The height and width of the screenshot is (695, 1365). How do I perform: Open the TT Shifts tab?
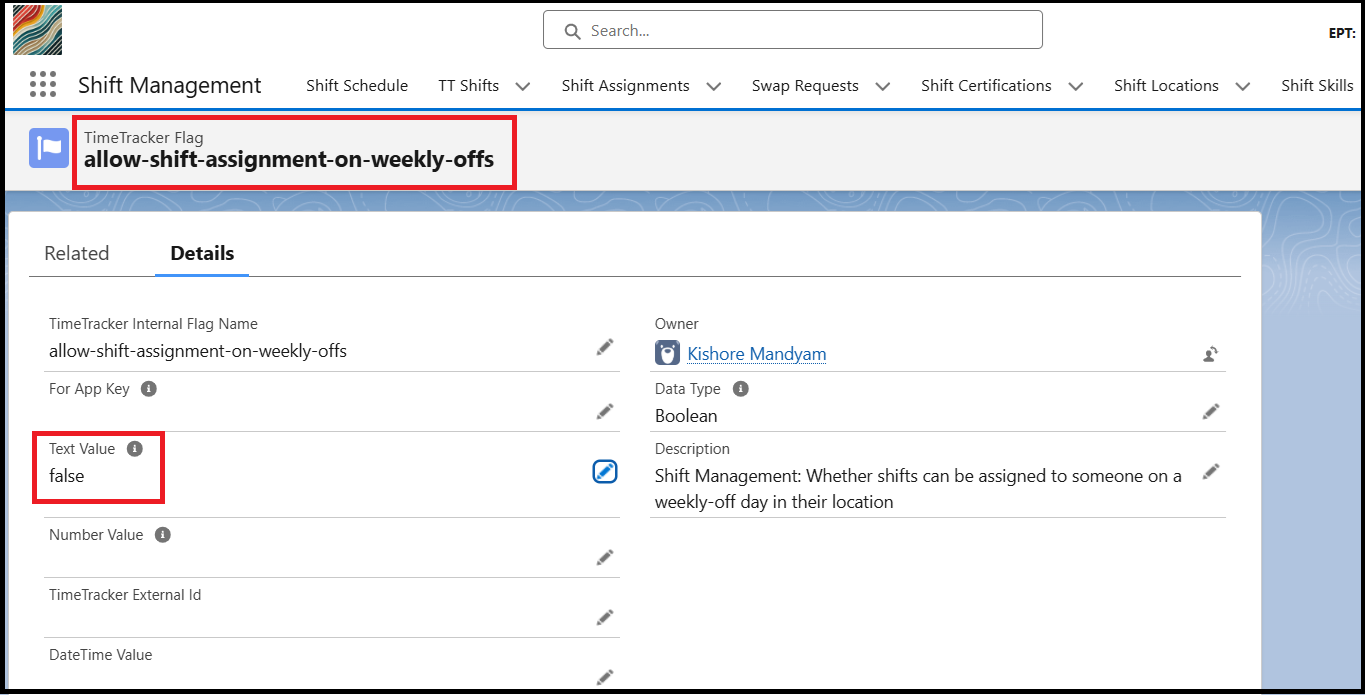coord(468,85)
